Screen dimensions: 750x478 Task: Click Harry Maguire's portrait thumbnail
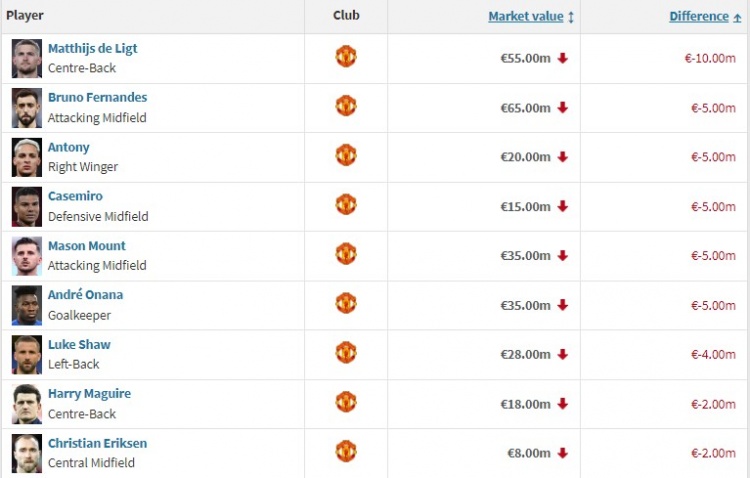(27, 404)
